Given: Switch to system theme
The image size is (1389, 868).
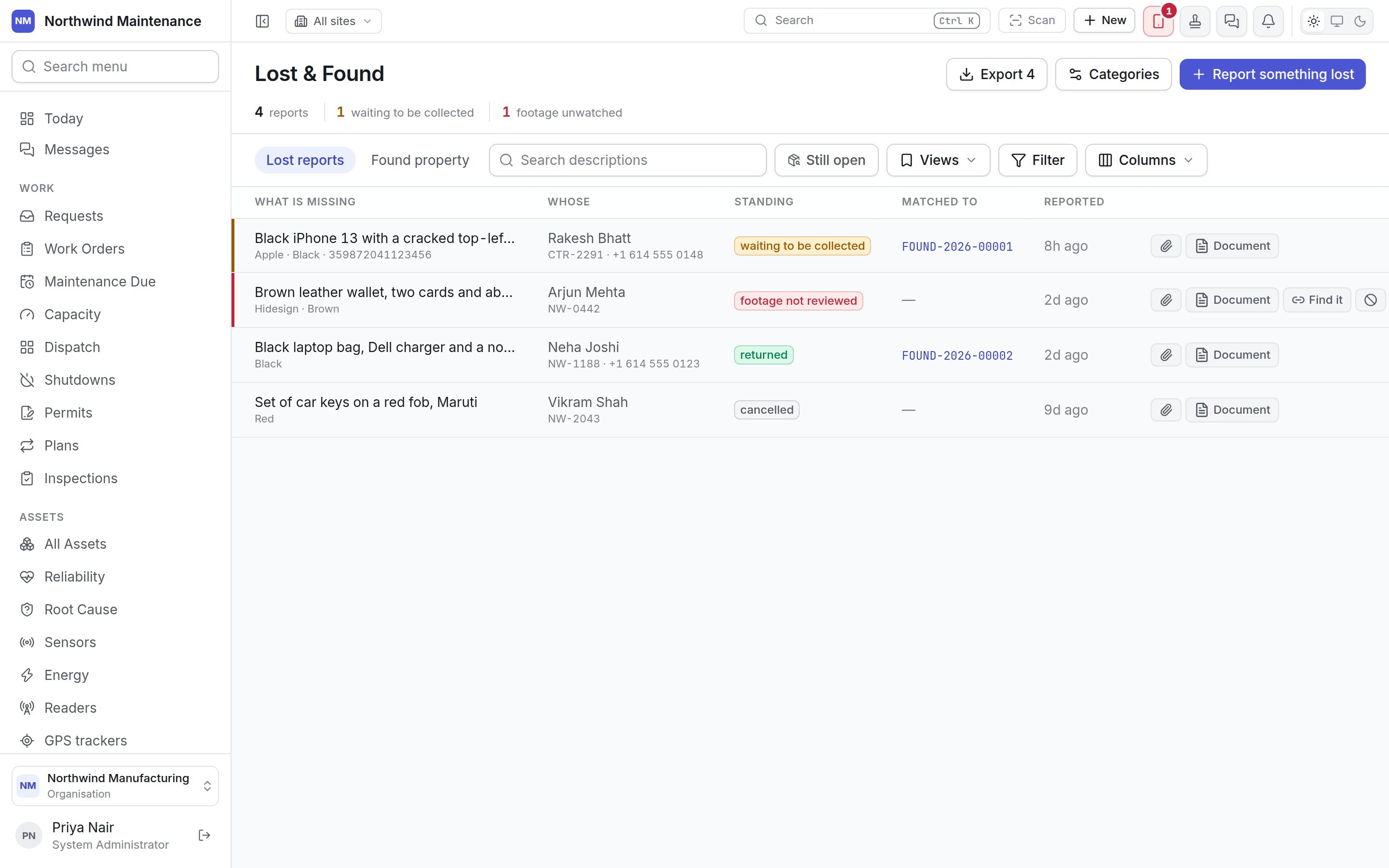Looking at the screenshot, I should 1337,21.
